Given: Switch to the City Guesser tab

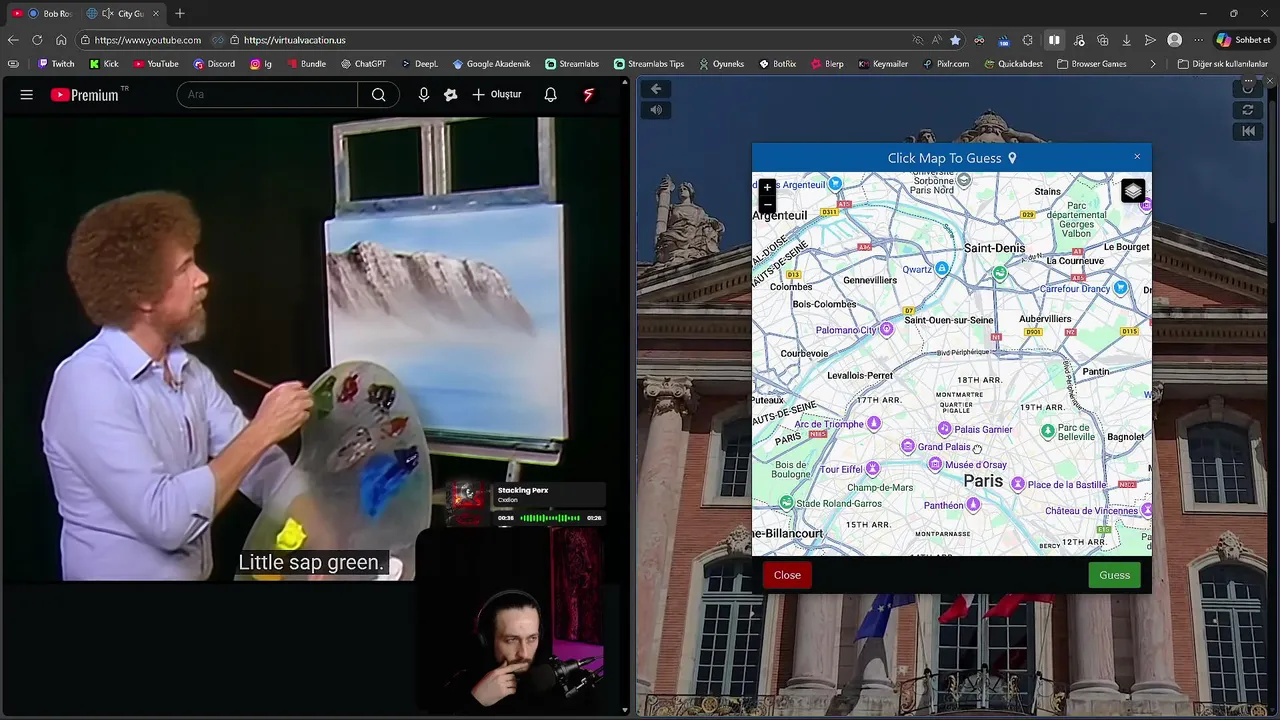Looking at the screenshot, I should click(x=122, y=13).
